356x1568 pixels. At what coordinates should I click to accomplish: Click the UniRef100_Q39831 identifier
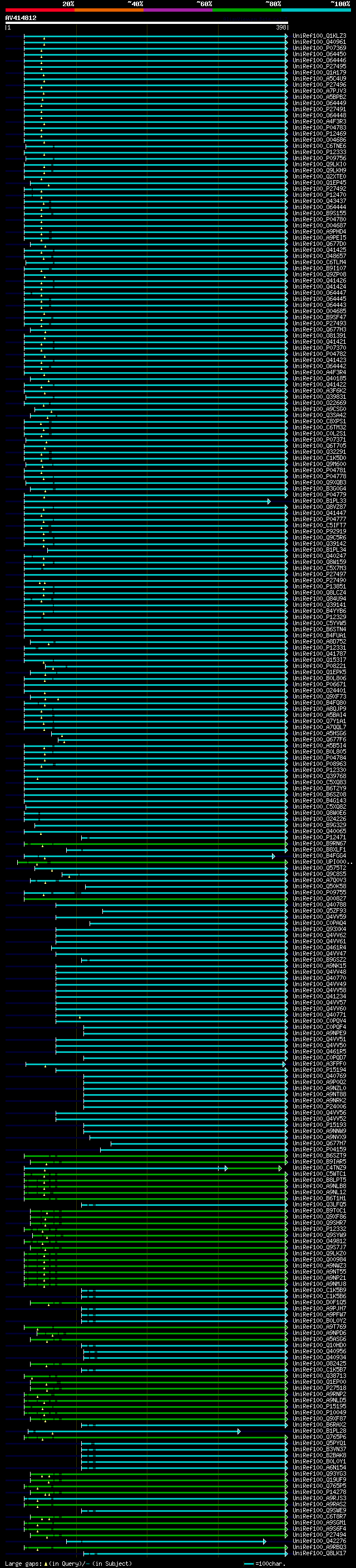(319, 397)
